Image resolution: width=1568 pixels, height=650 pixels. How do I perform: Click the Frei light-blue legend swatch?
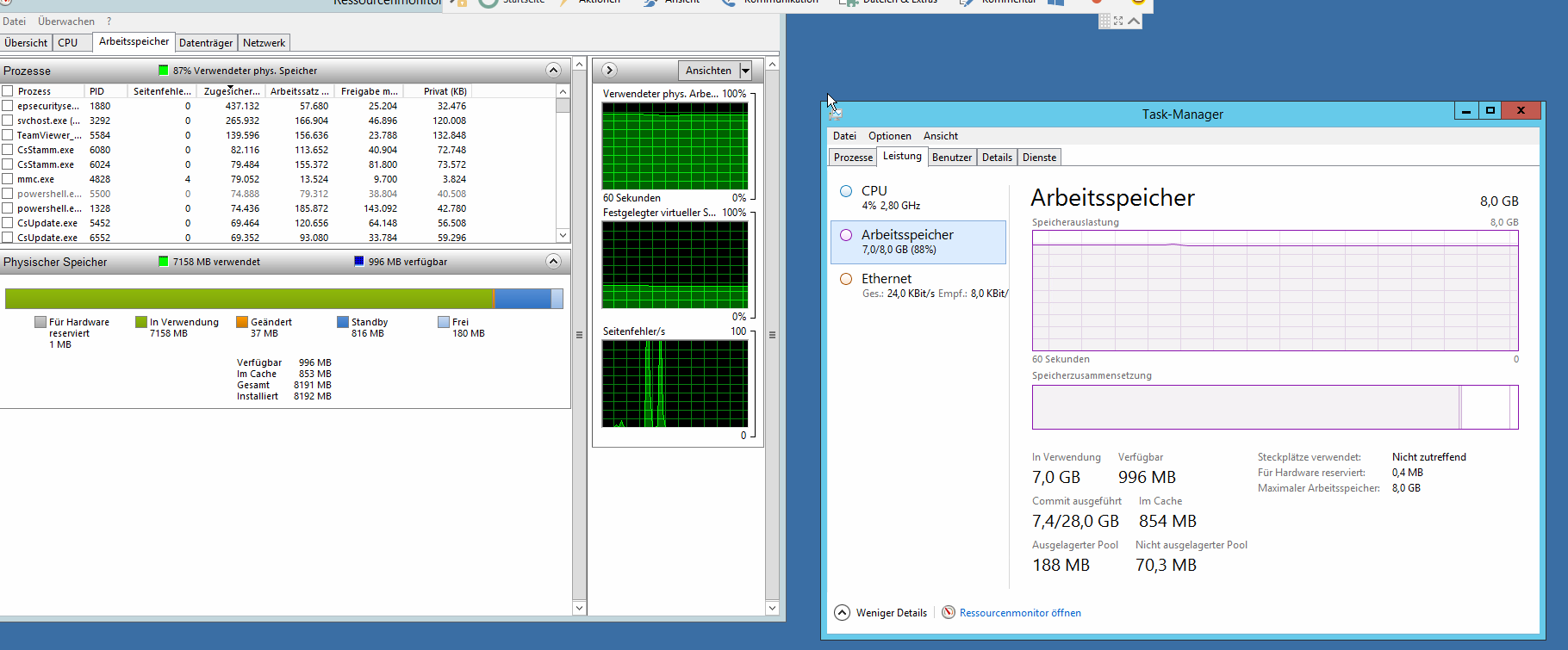444,322
